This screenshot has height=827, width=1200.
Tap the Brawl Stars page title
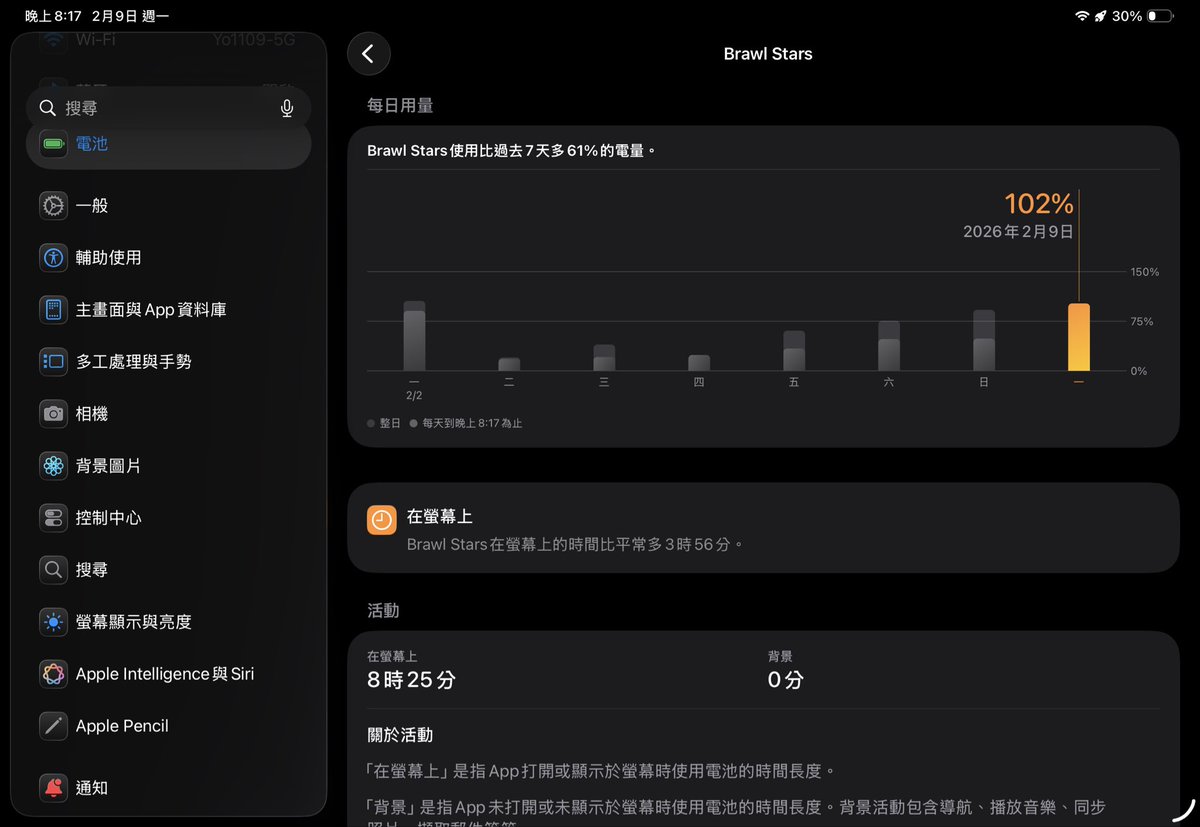tap(768, 54)
